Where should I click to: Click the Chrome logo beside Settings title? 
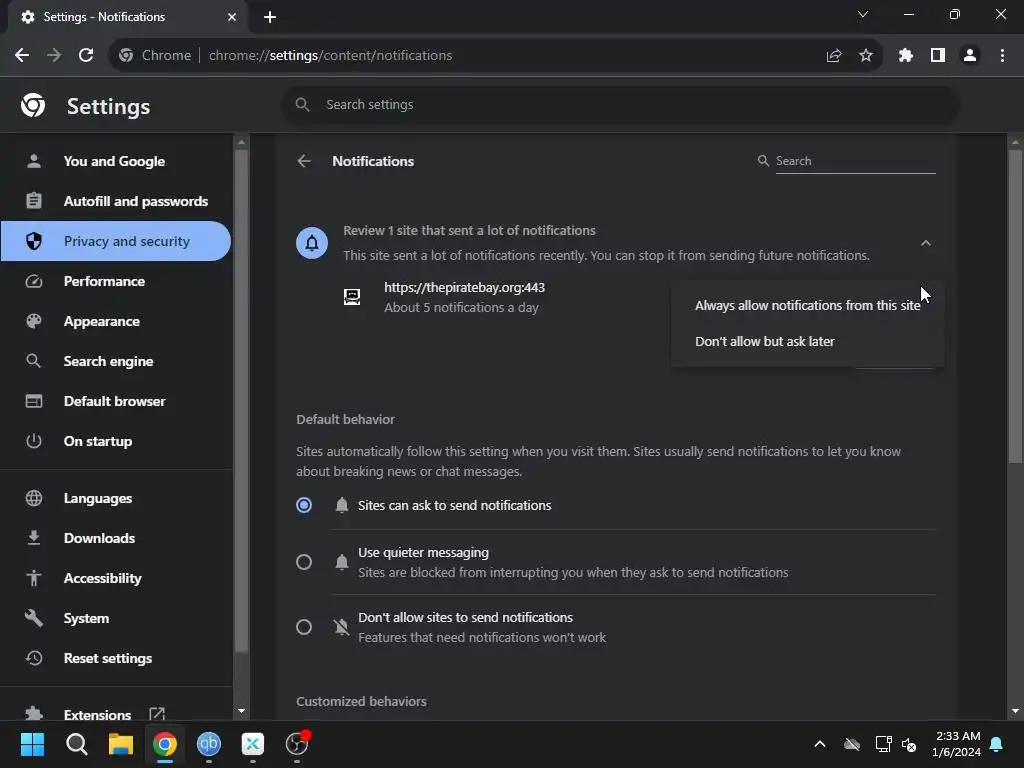pyautogui.click(x=33, y=105)
